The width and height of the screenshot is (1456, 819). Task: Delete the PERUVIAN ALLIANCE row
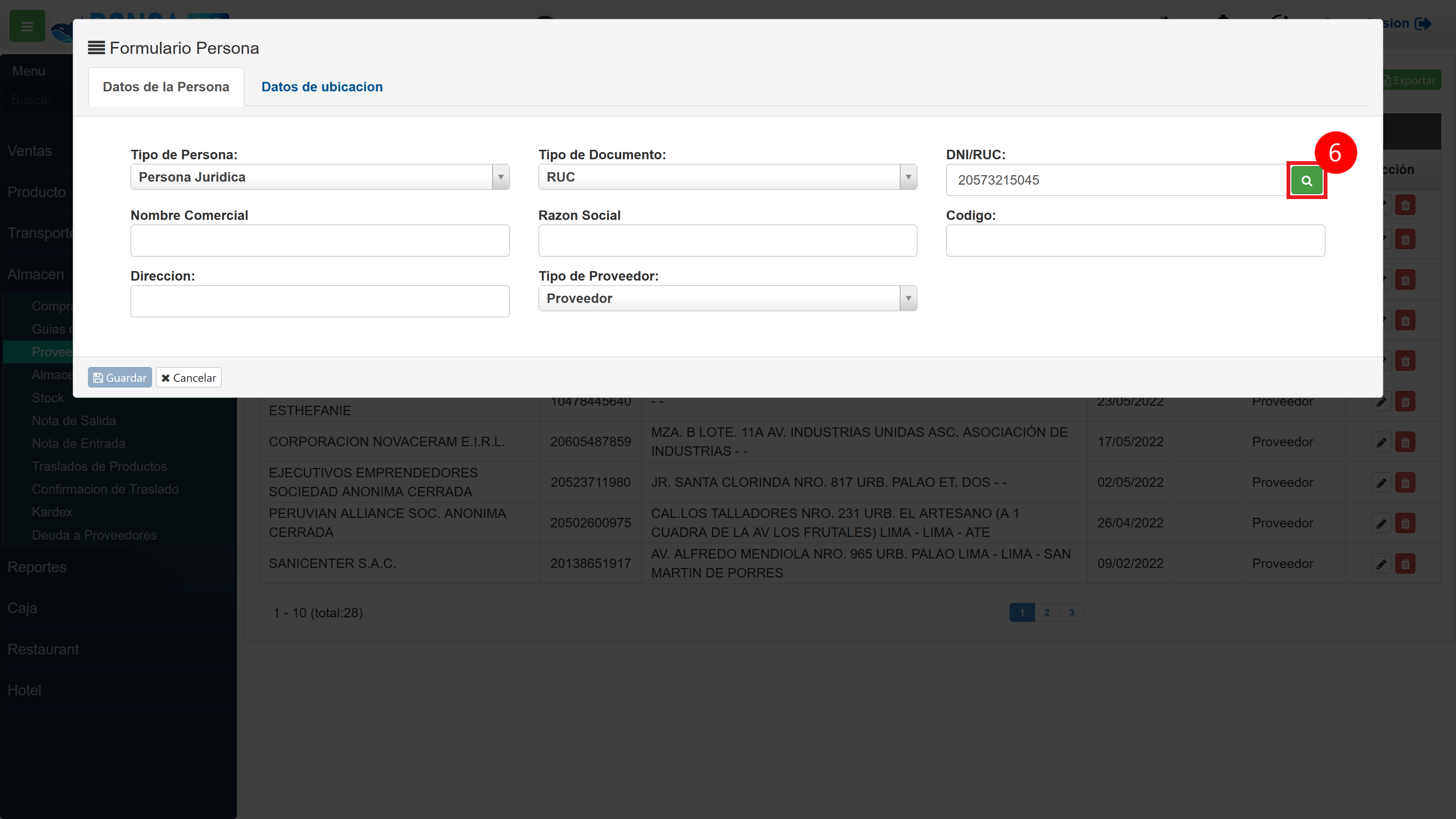pos(1405,523)
